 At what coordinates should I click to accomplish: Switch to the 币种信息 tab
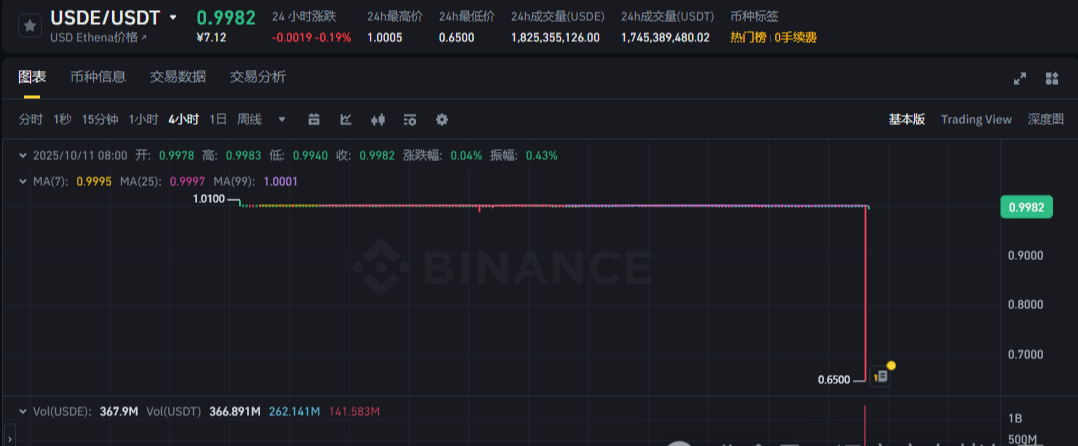pyautogui.click(x=98, y=77)
